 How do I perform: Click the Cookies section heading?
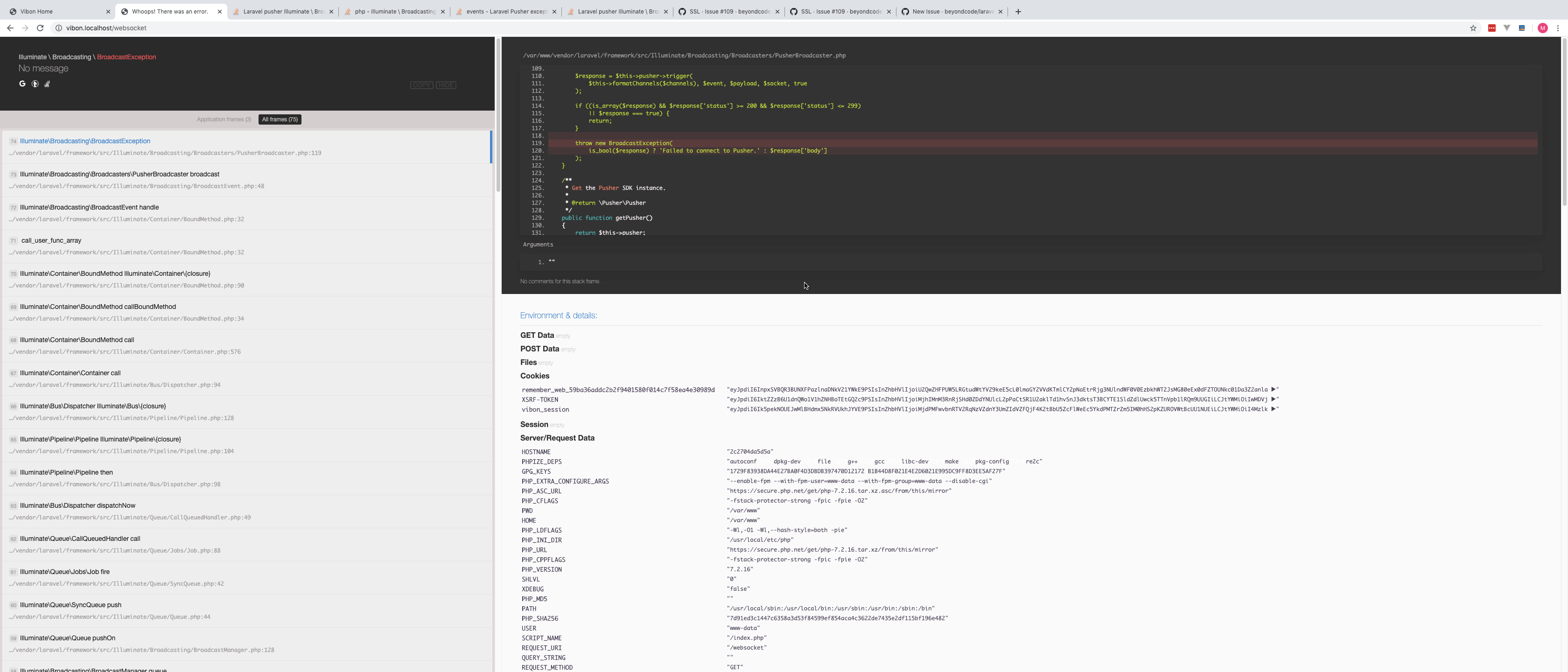click(x=534, y=376)
